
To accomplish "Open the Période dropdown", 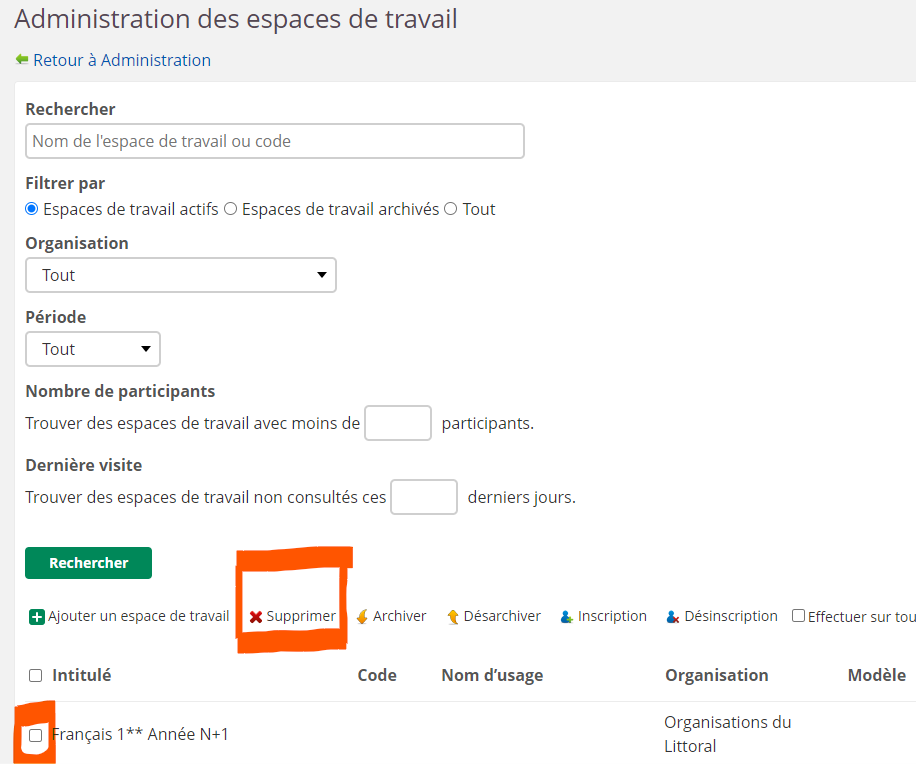I will click(x=93, y=349).
